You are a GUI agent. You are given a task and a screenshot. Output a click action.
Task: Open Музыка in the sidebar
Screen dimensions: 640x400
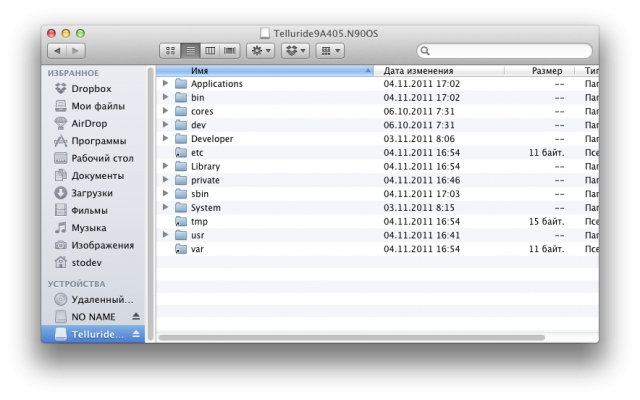(80, 228)
